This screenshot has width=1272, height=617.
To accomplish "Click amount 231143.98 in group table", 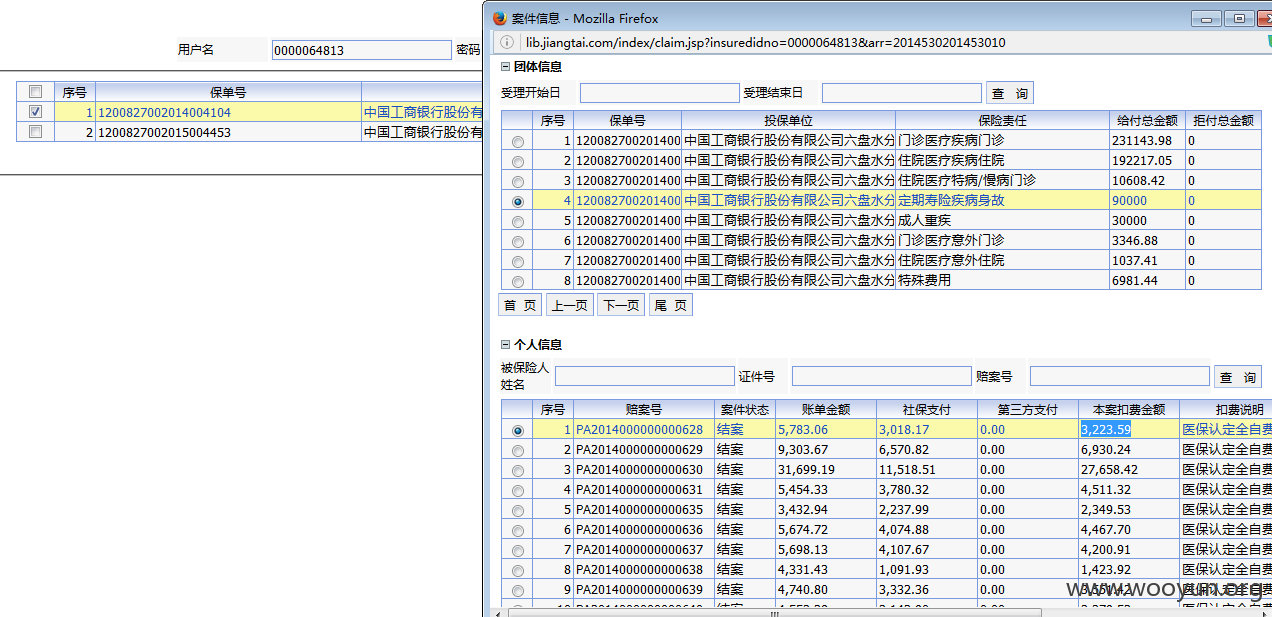I will (1141, 141).
